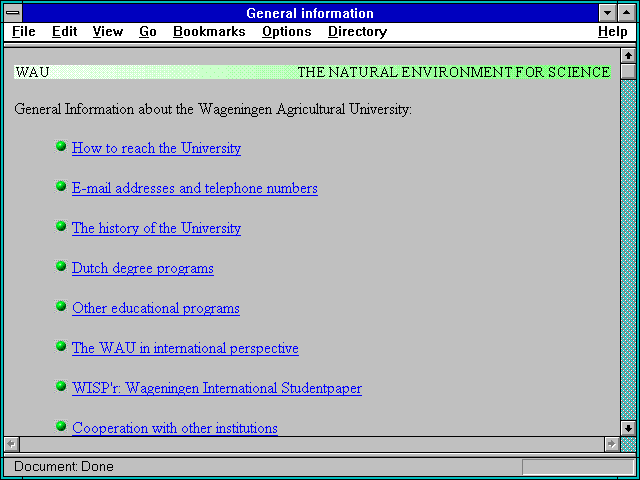The height and width of the screenshot is (480, 640).
Task: Click green bullet beside E-mail addresses link
Action: [61, 186]
